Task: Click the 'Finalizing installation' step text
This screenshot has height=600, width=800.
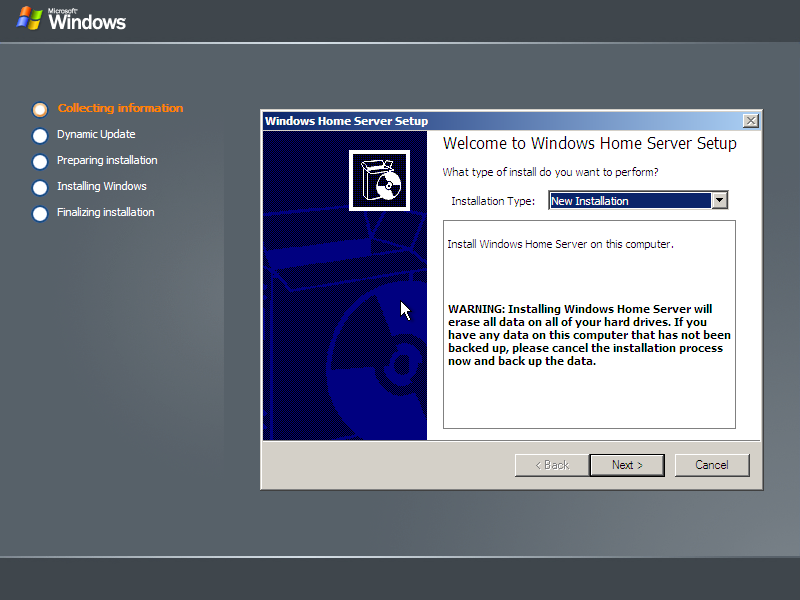Action: point(106,212)
